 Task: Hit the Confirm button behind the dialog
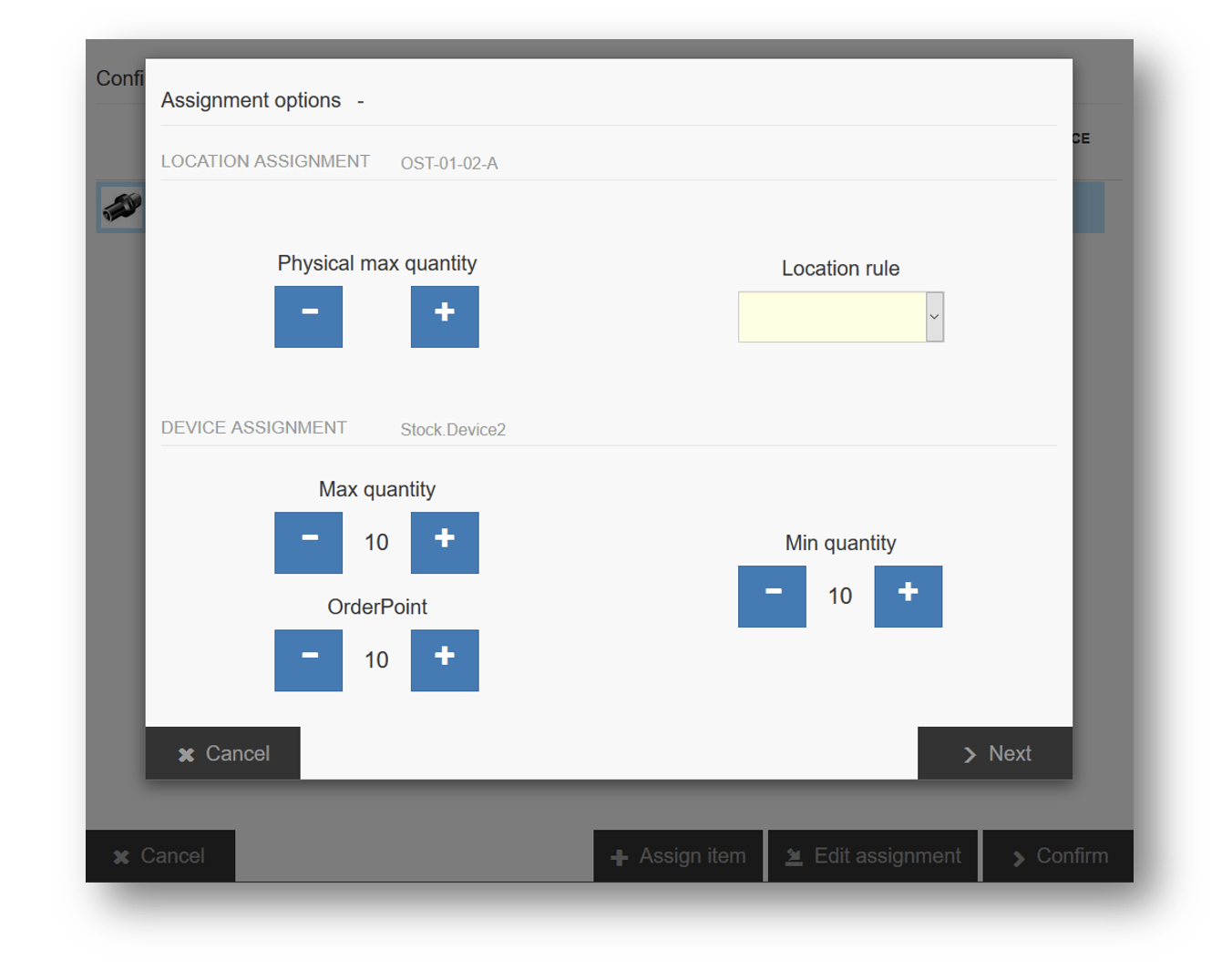click(x=1058, y=856)
